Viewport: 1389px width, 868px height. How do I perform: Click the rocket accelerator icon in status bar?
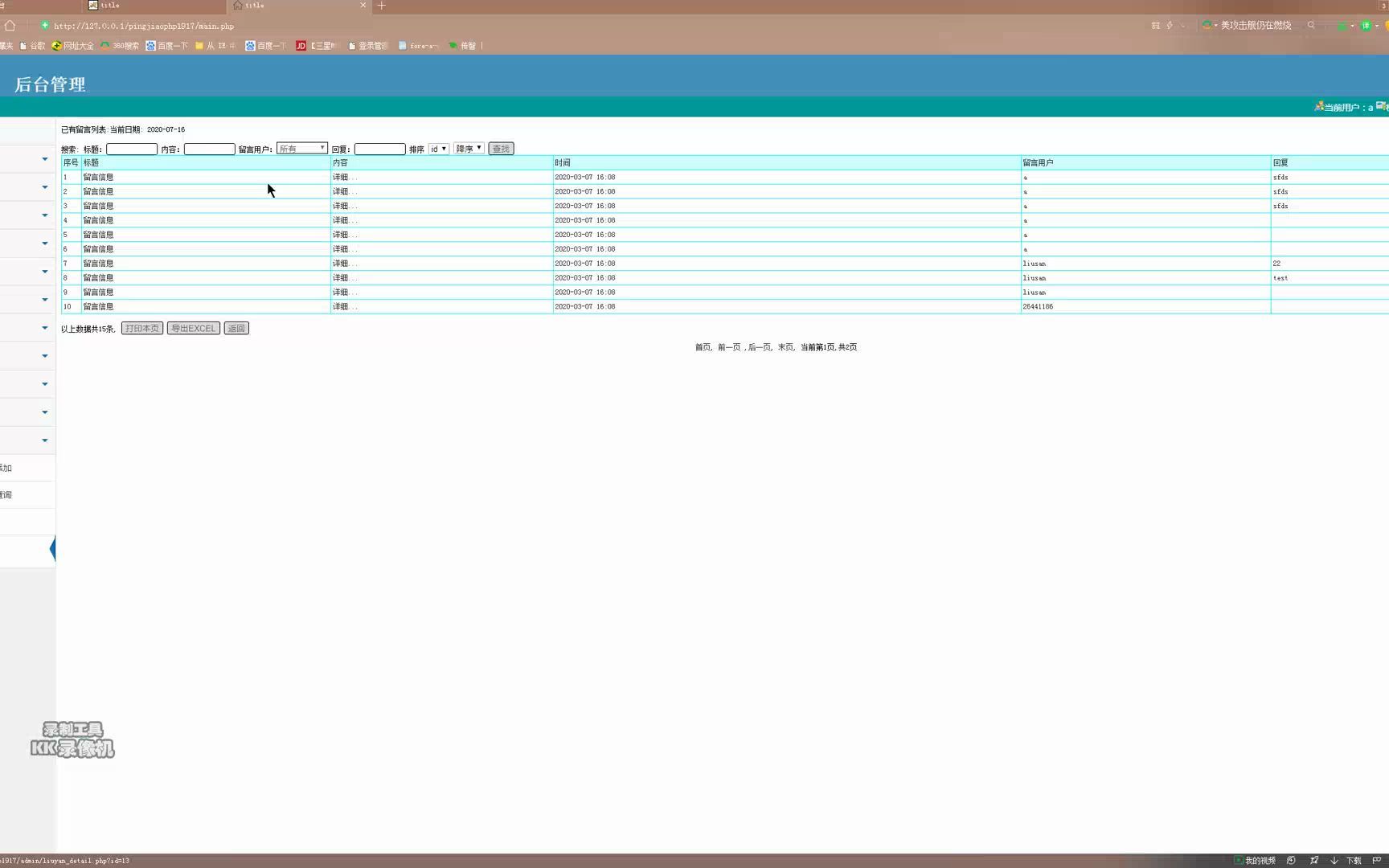[1314, 861]
